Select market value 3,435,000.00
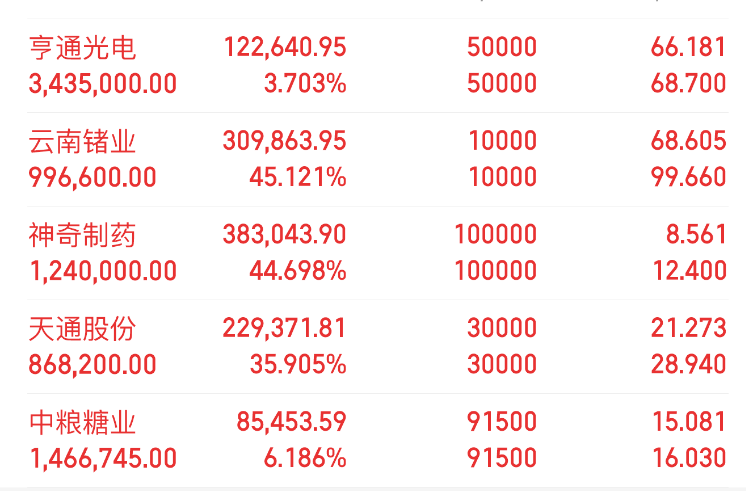 [103, 84]
